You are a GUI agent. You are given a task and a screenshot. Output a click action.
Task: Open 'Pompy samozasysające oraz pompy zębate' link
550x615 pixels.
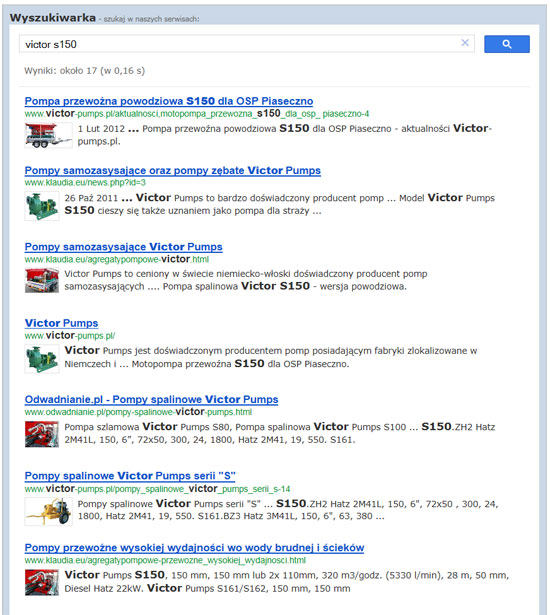pyautogui.click(x=173, y=171)
